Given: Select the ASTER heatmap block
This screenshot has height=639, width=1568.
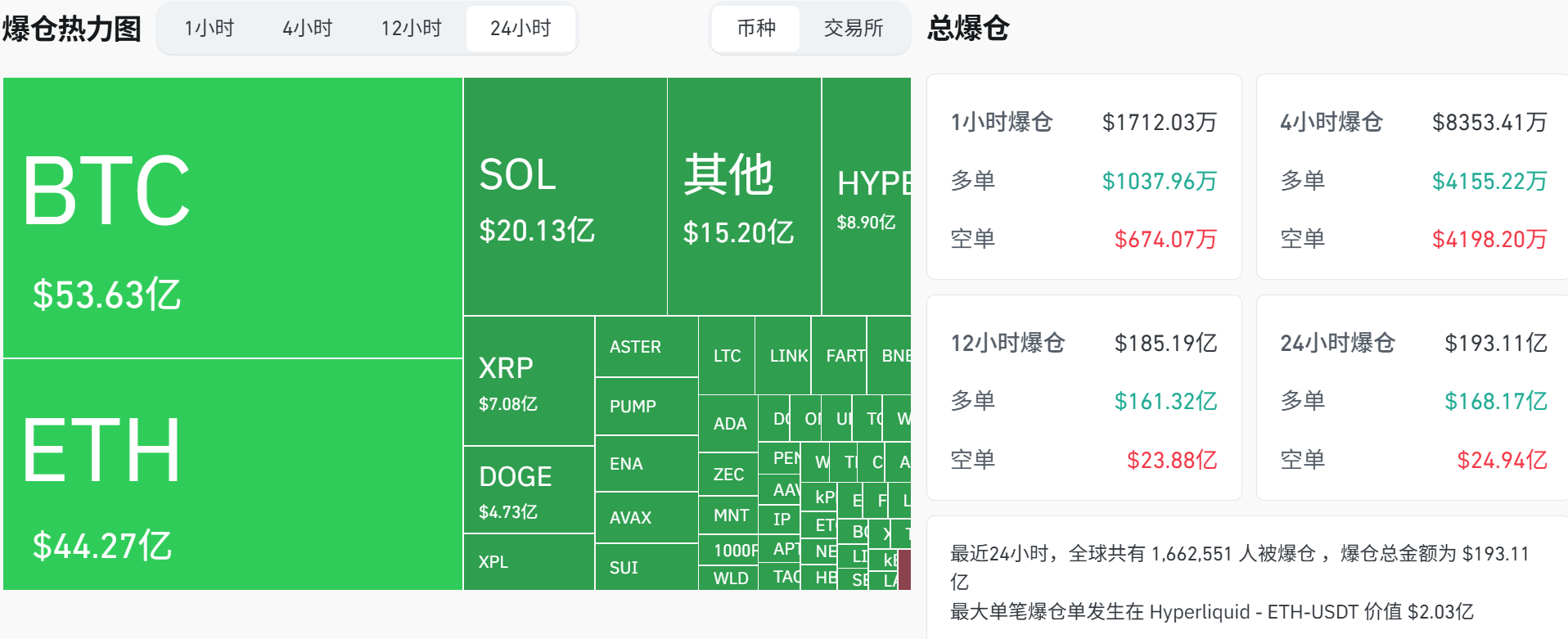Looking at the screenshot, I should [x=646, y=347].
